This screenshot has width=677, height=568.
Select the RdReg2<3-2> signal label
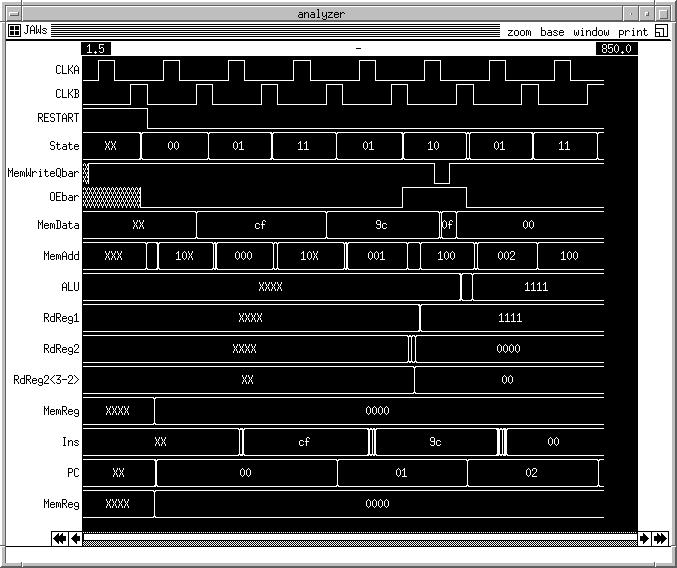tap(46, 380)
